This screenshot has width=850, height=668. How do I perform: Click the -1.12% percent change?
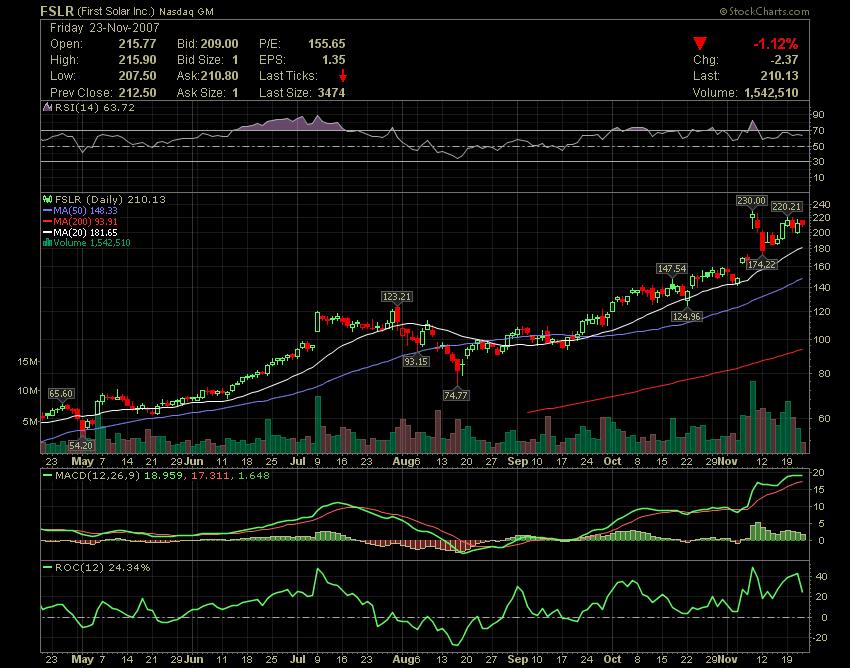click(x=775, y=44)
